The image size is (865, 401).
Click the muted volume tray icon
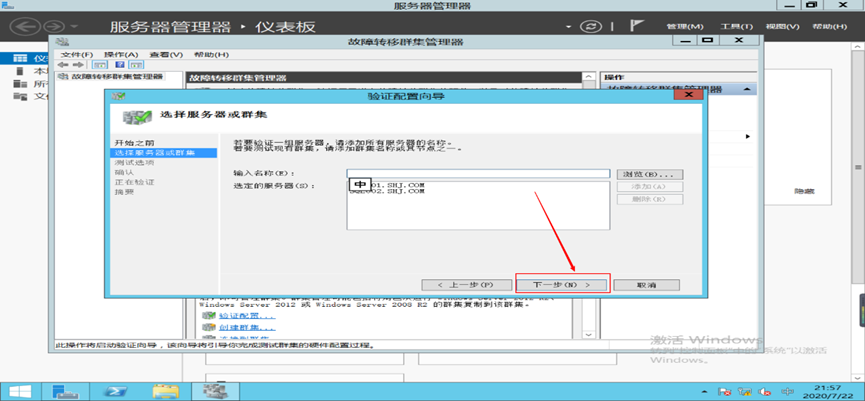pyautogui.click(x=765, y=392)
